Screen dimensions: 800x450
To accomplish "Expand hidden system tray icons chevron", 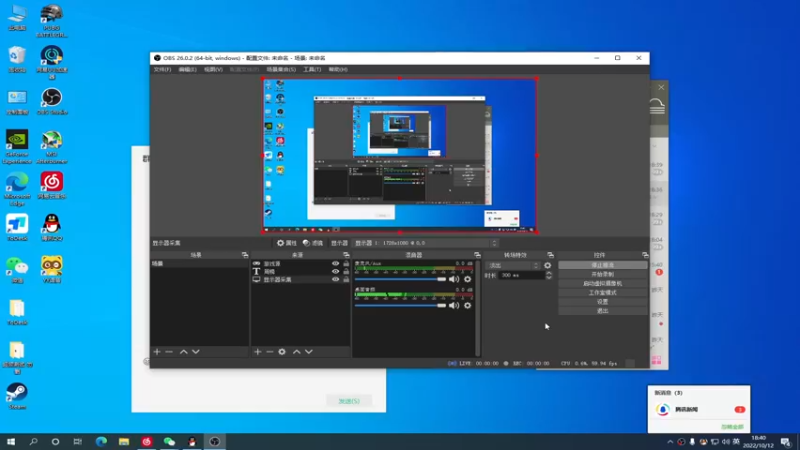I will (670, 442).
